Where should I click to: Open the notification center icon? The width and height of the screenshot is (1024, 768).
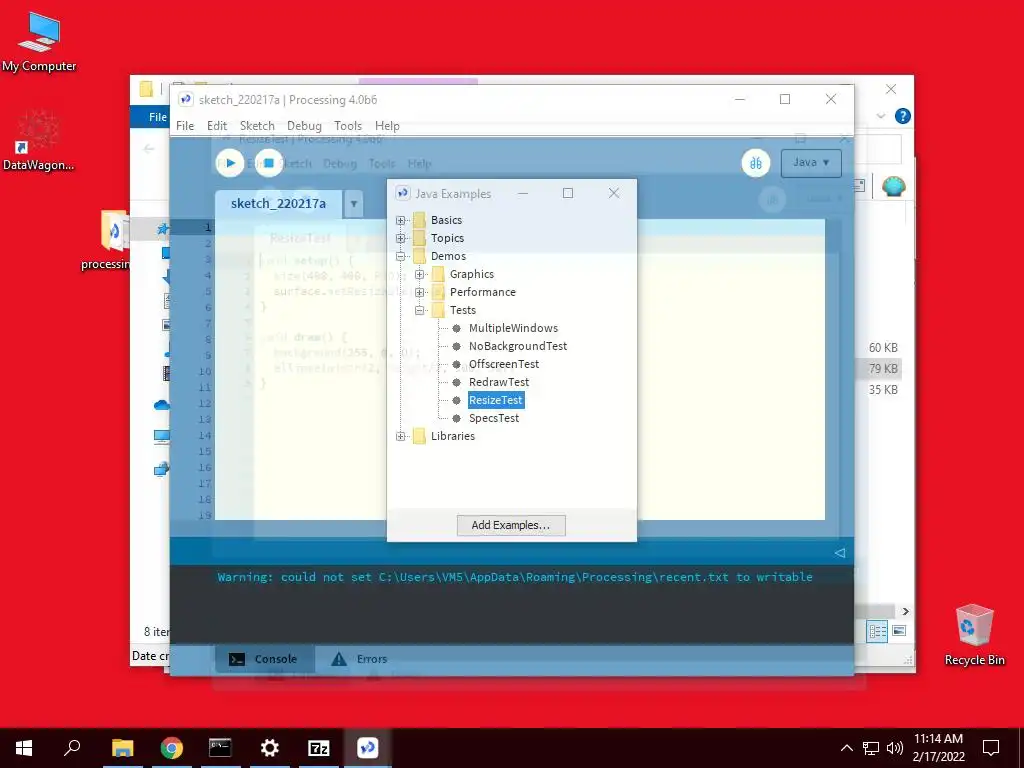(991, 748)
